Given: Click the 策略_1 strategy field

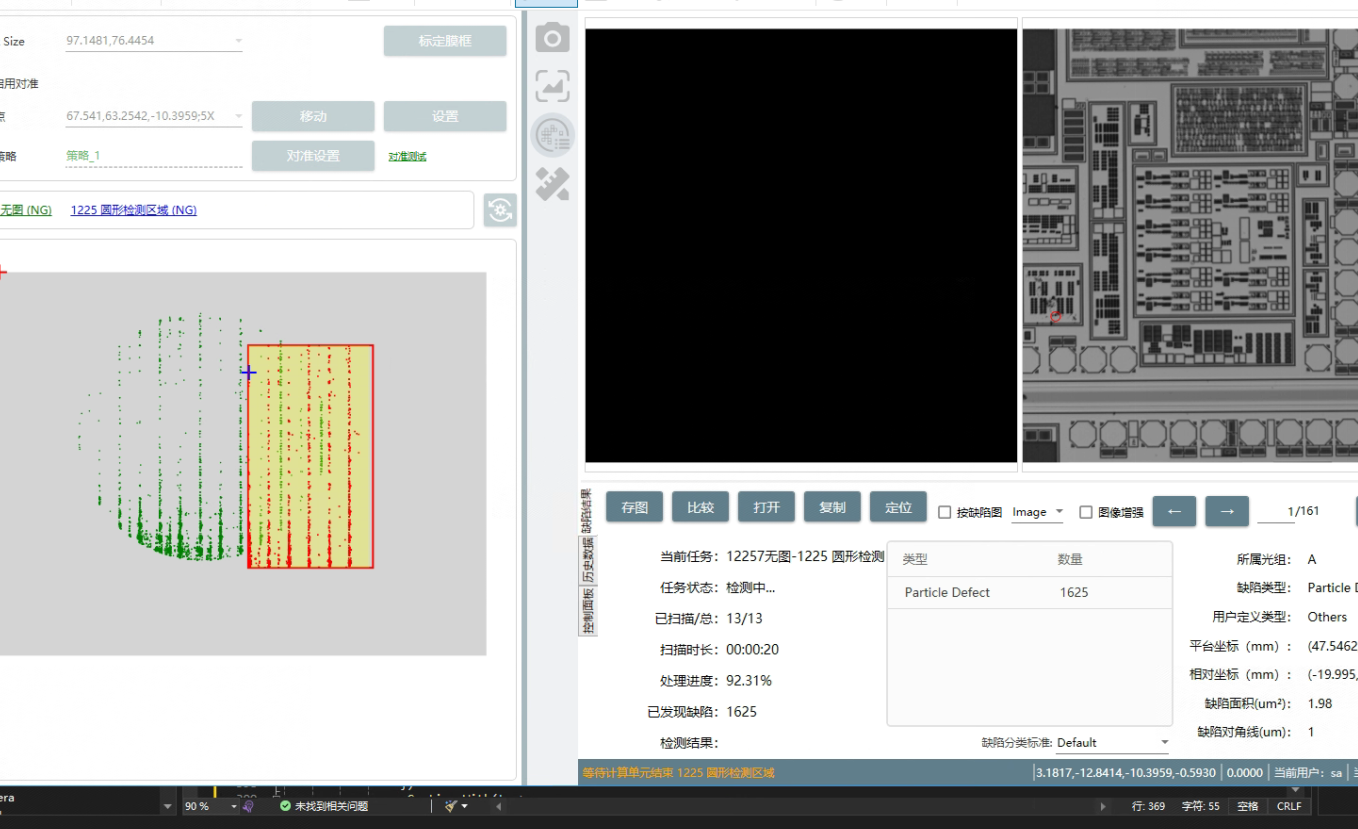Looking at the screenshot, I should (154, 156).
